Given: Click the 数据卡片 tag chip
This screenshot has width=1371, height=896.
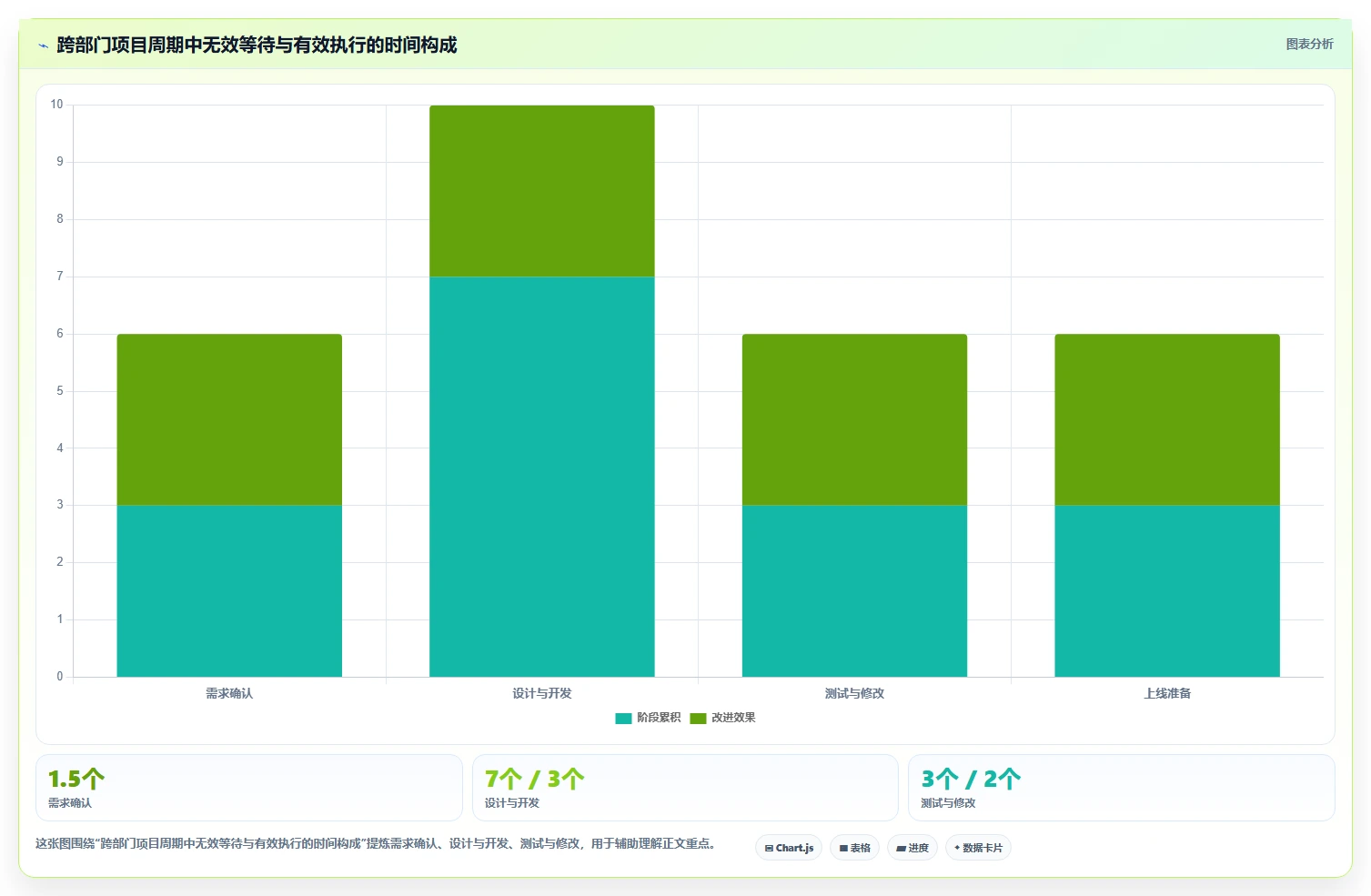Looking at the screenshot, I should tap(978, 848).
